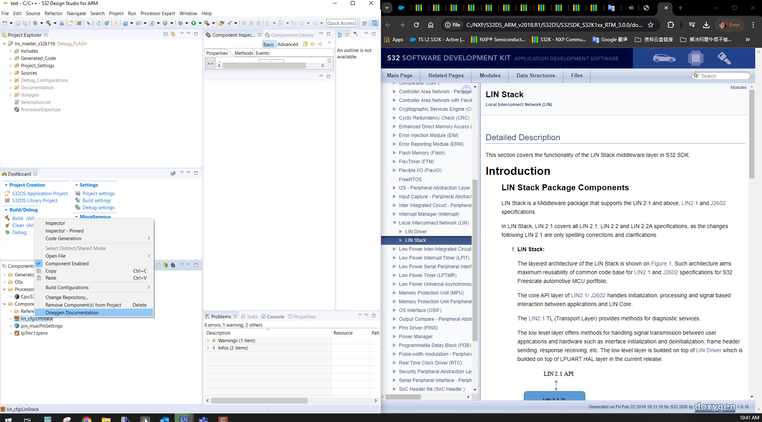Click Debug settings link in Dashboard
This screenshot has width=762, height=422.
point(98,208)
